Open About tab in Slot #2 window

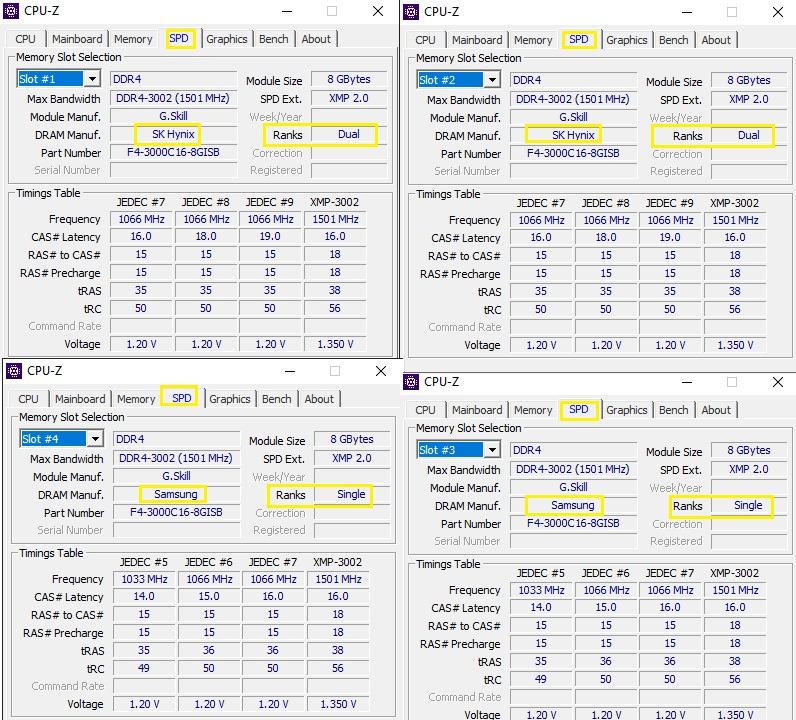716,40
